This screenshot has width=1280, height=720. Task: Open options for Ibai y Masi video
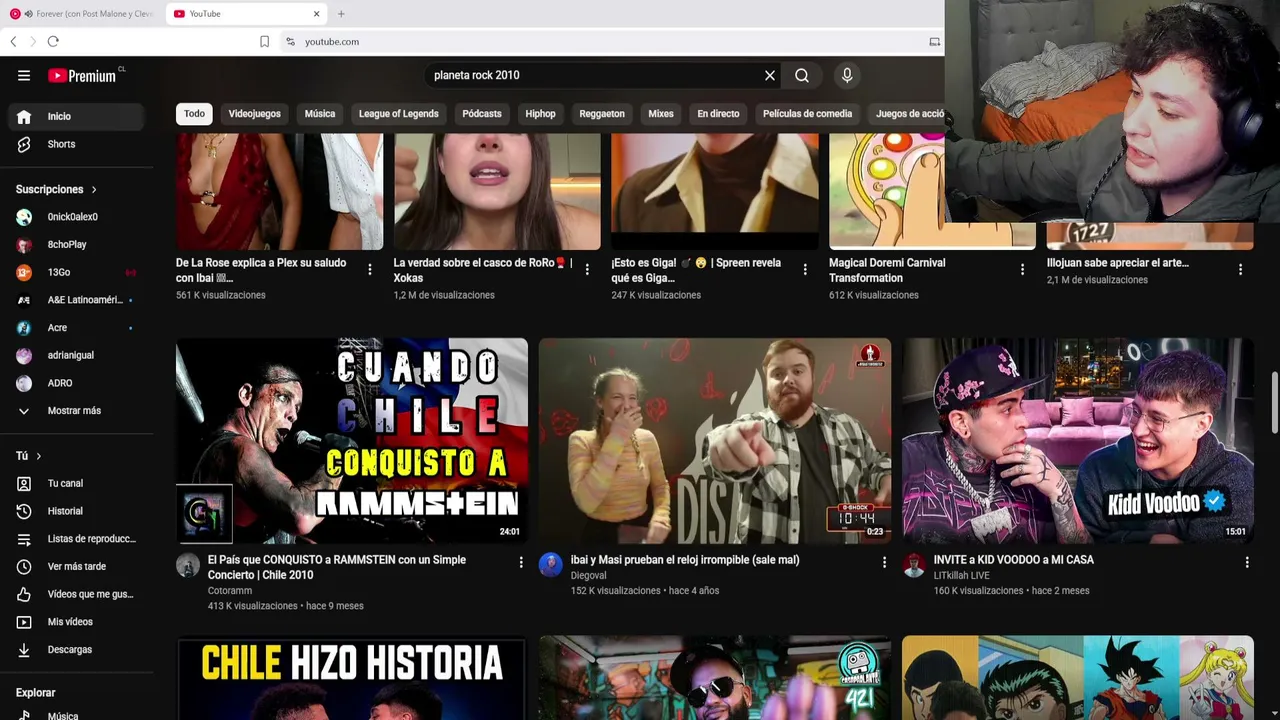point(884,562)
